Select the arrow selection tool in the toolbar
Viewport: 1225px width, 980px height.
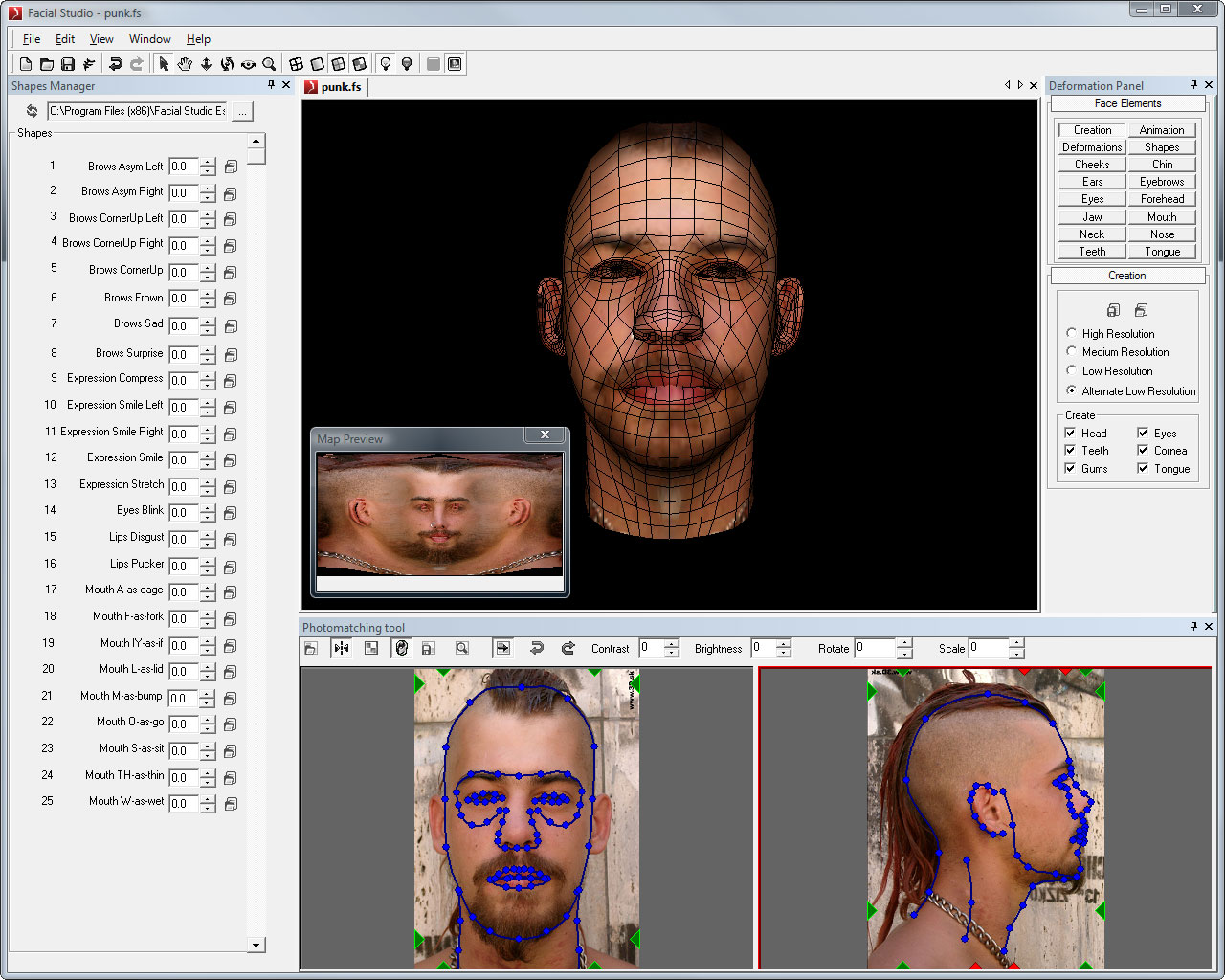point(164,63)
